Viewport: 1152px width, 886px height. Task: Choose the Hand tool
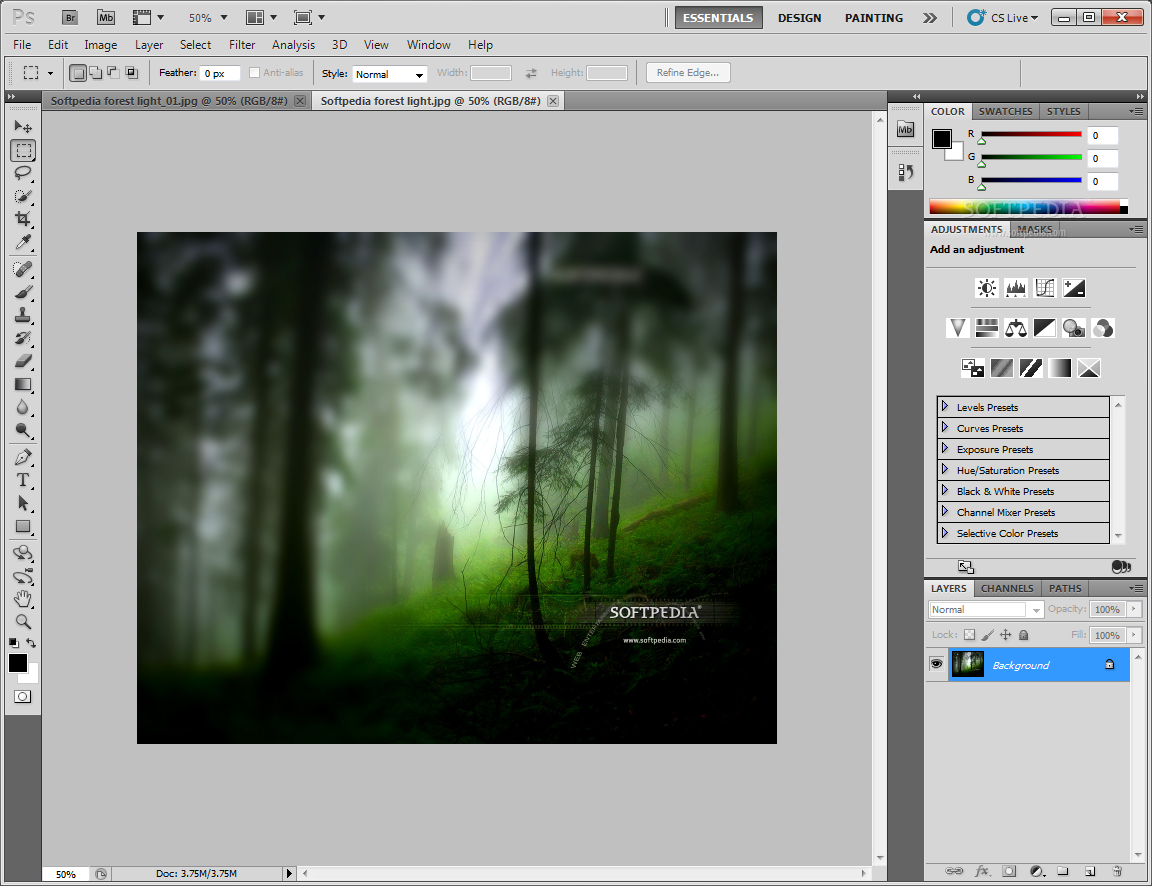tap(23, 598)
